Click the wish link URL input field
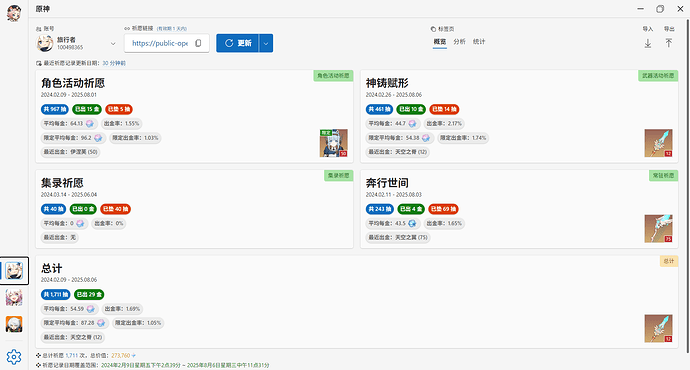The width and height of the screenshot is (690, 370). click(x=167, y=43)
